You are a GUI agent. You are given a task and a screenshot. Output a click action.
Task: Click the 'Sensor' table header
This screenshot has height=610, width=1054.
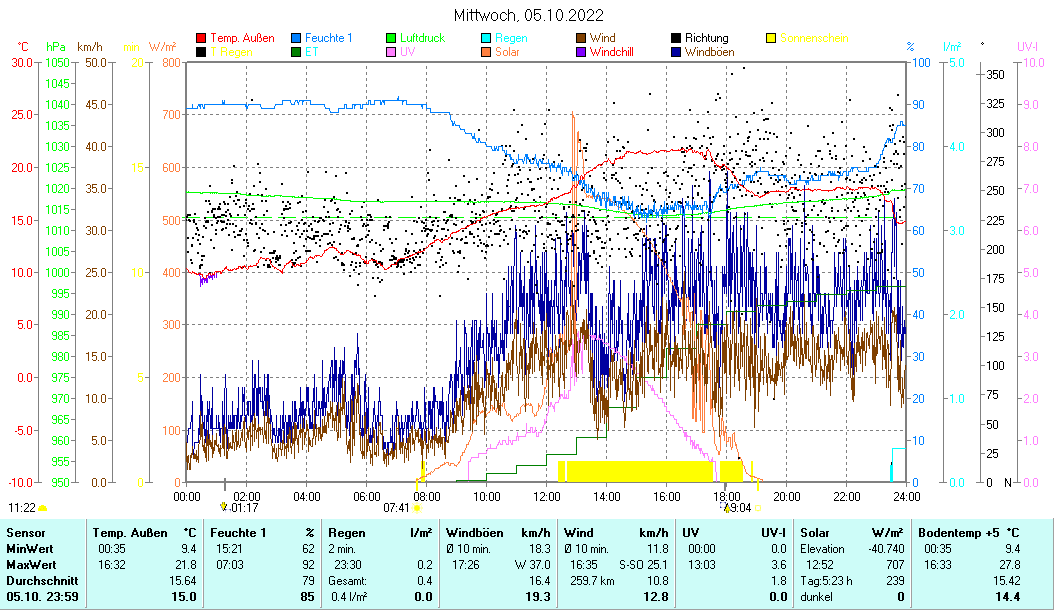(26, 533)
